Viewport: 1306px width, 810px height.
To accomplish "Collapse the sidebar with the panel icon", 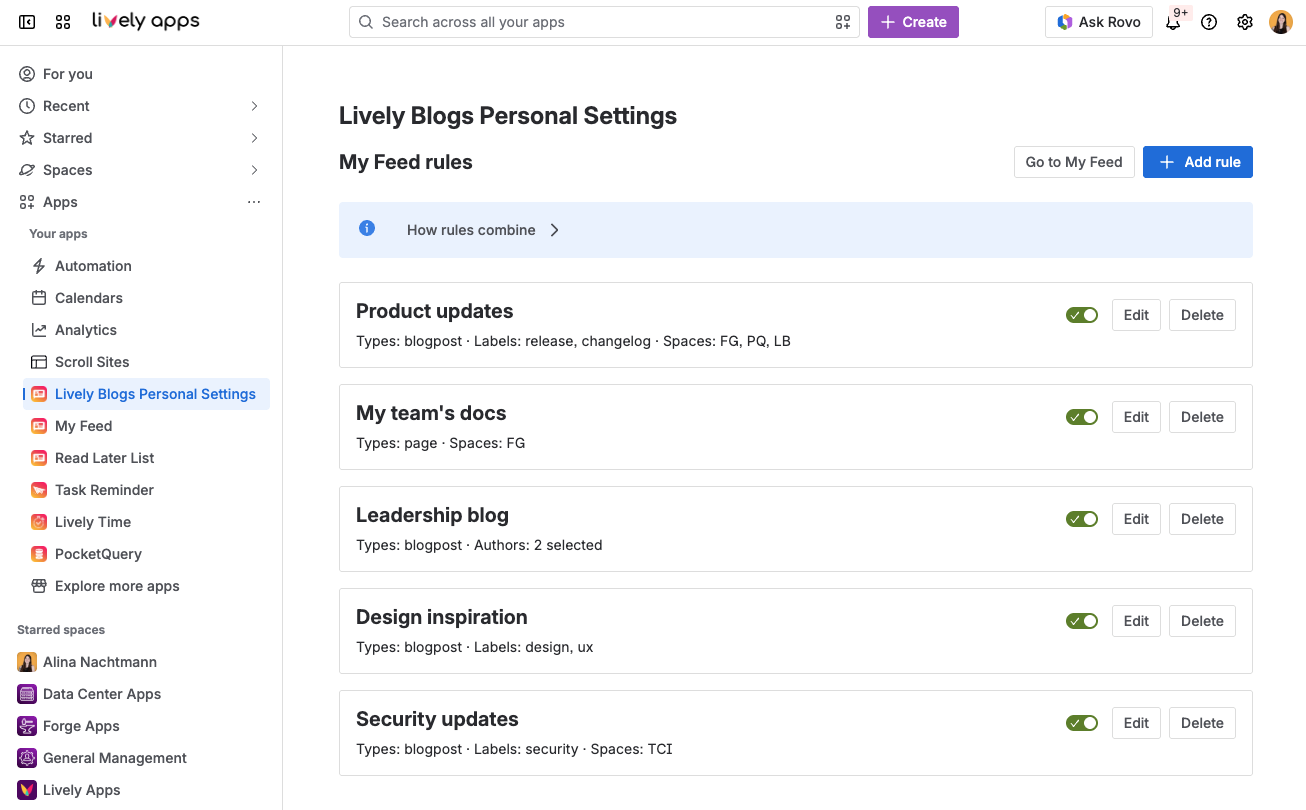I will pyautogui.click(x=27, y=22).
